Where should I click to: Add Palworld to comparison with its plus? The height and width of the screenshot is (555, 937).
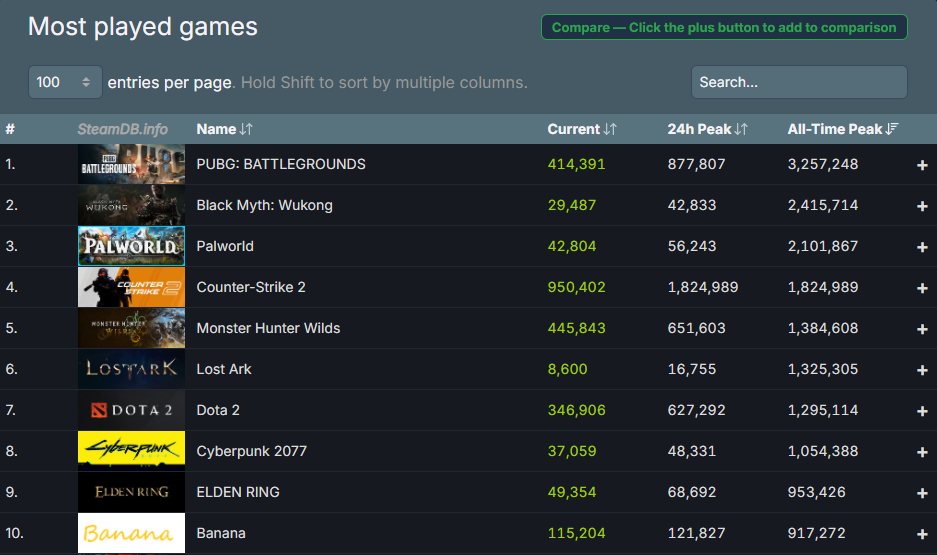click(922, 247)
